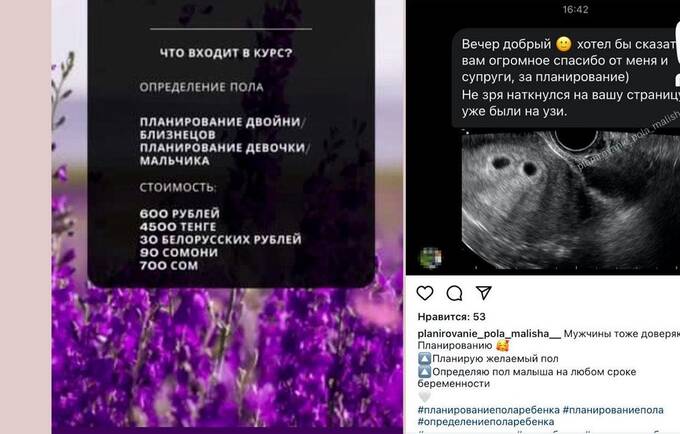Screen dimensions: 680x434
Task: Click 'ПЛАНИРОВАНИЕ ДВОЙНИ/БЛИЗНЕЦОВ' text
Action: coord(222,128)
